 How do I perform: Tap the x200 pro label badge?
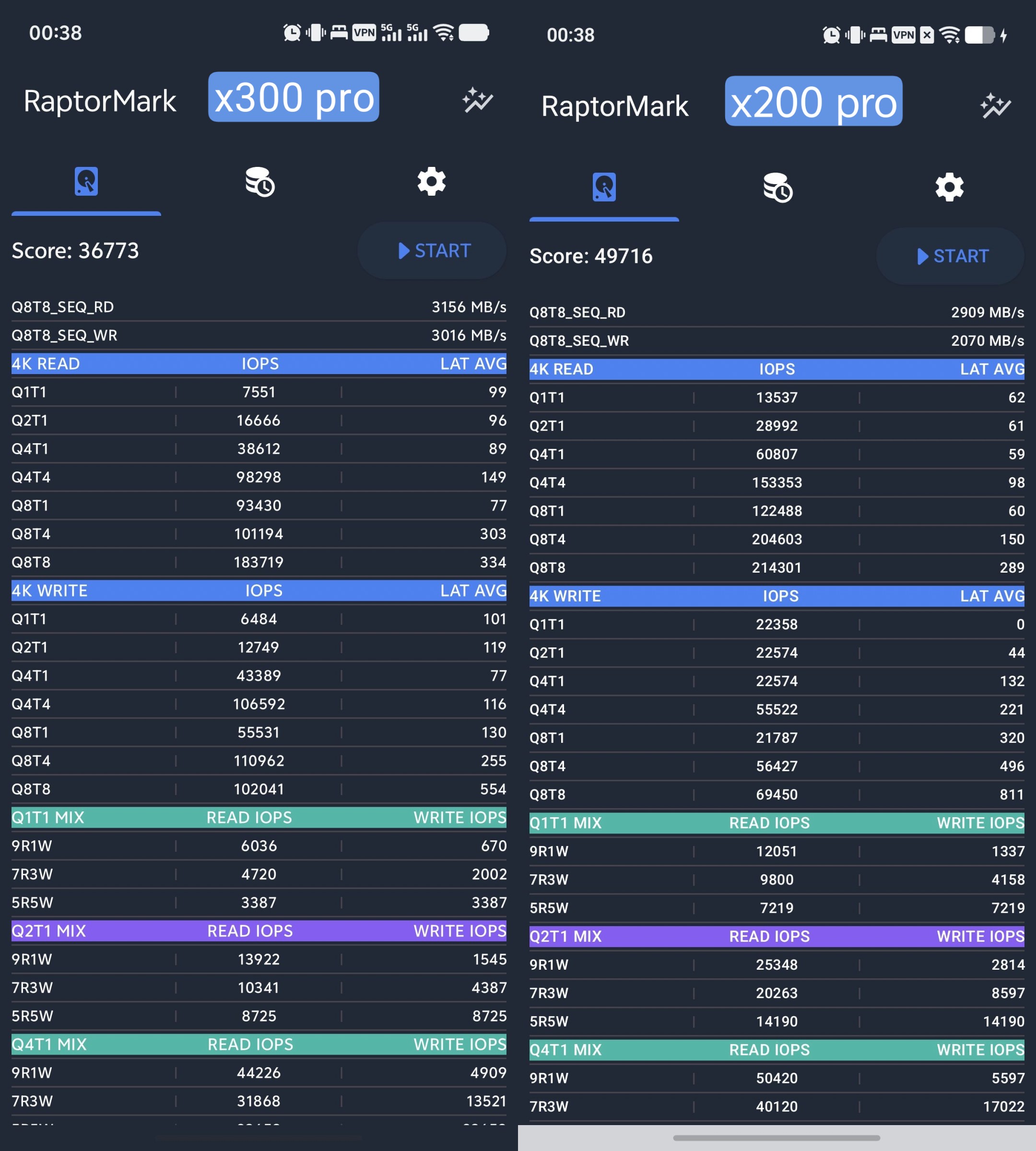(813, 102)
